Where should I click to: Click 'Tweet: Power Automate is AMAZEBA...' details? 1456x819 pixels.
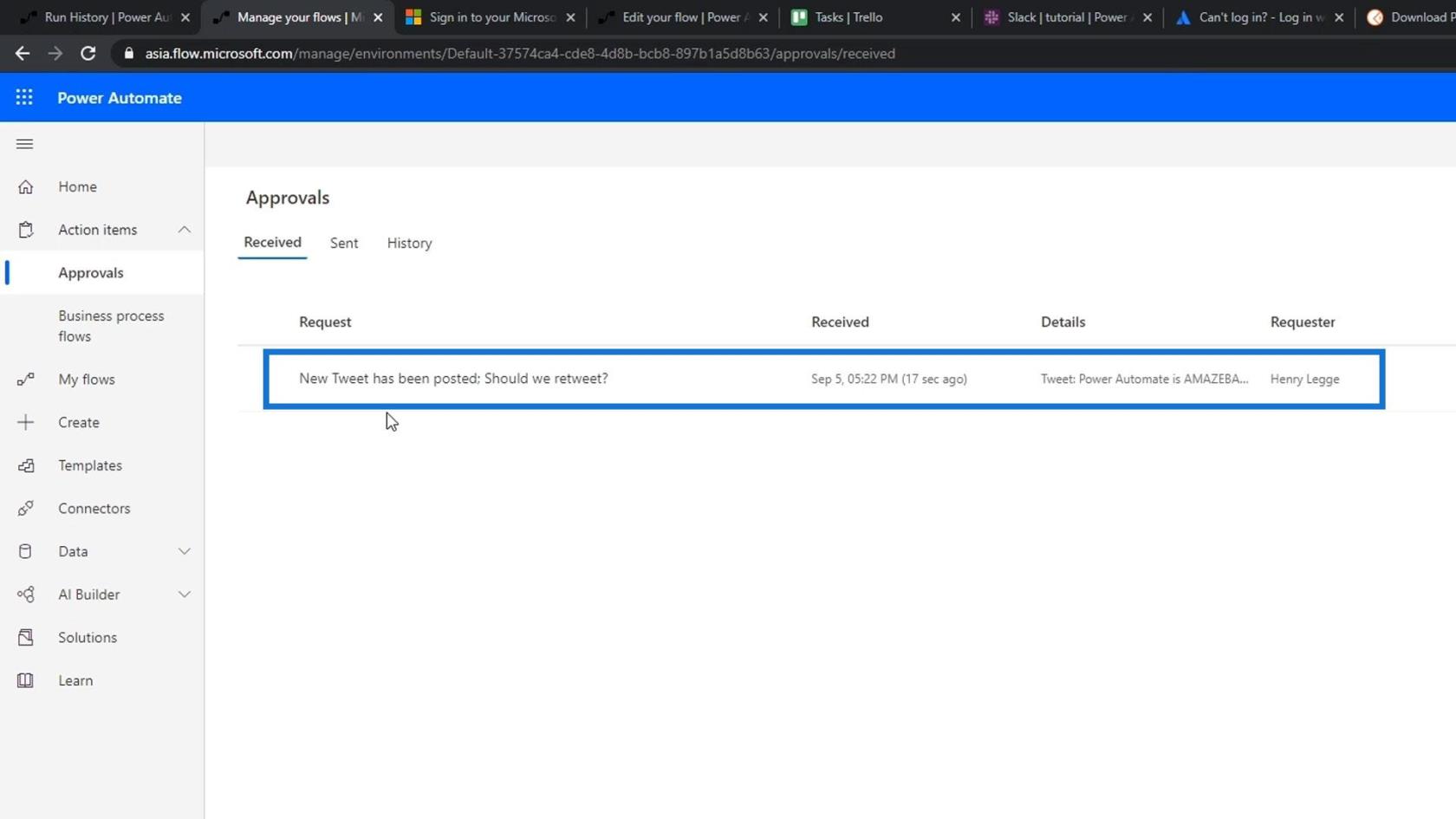pyautogui.click(x=1144, y=379)
